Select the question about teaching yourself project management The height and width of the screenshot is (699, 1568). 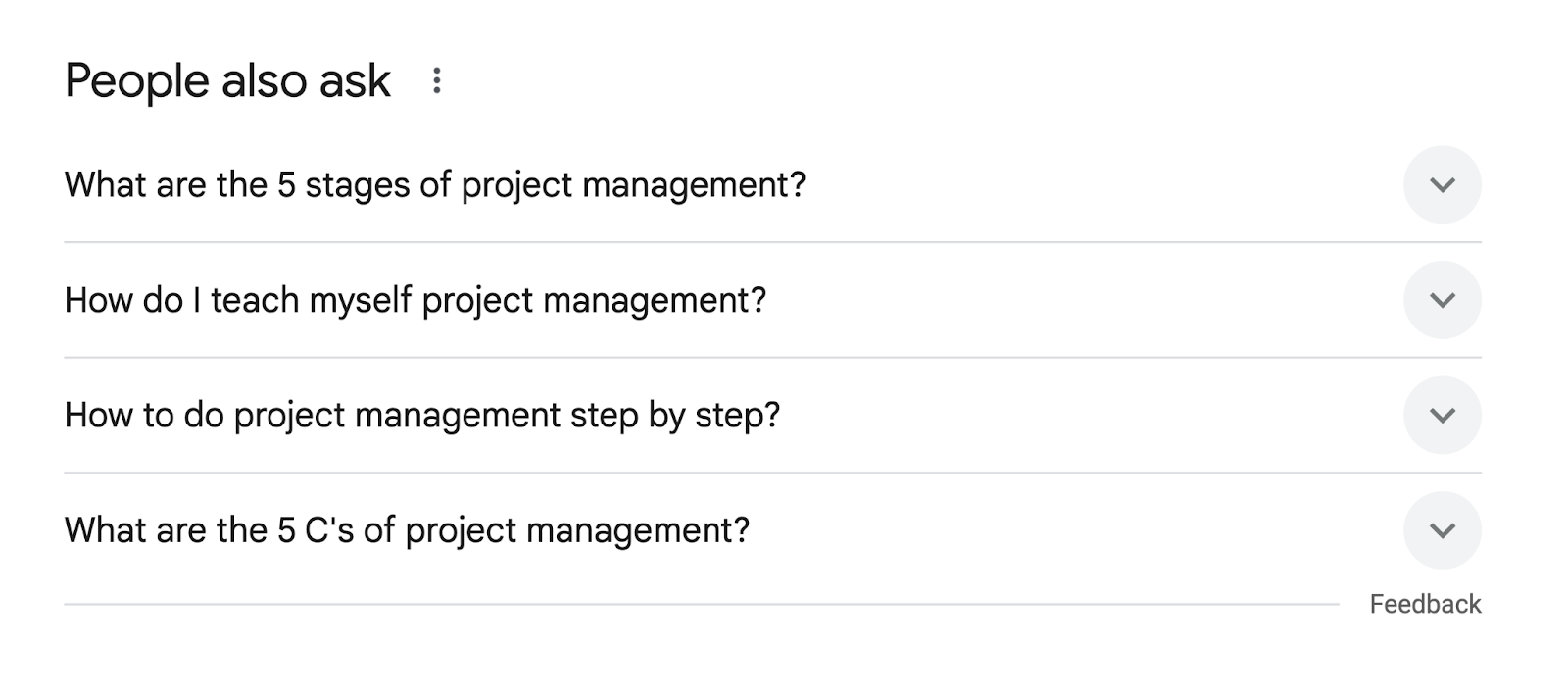pos(417,300)
